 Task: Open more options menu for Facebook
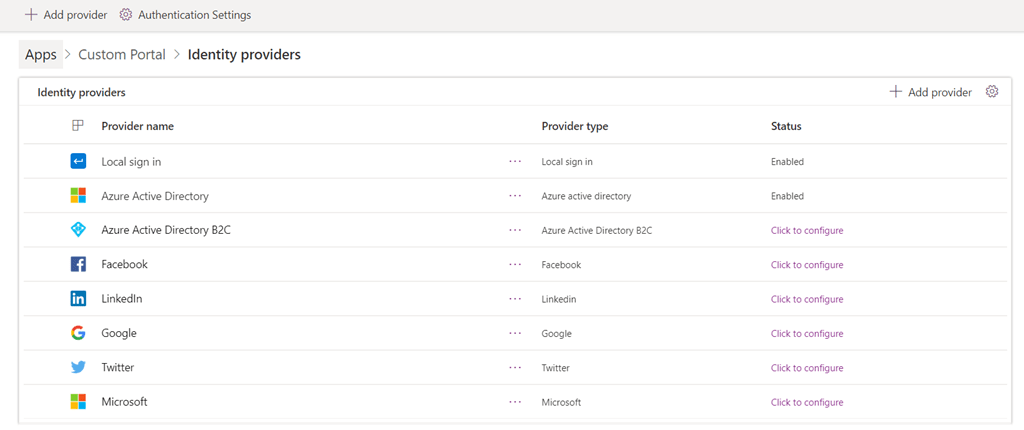coord(515,265)
